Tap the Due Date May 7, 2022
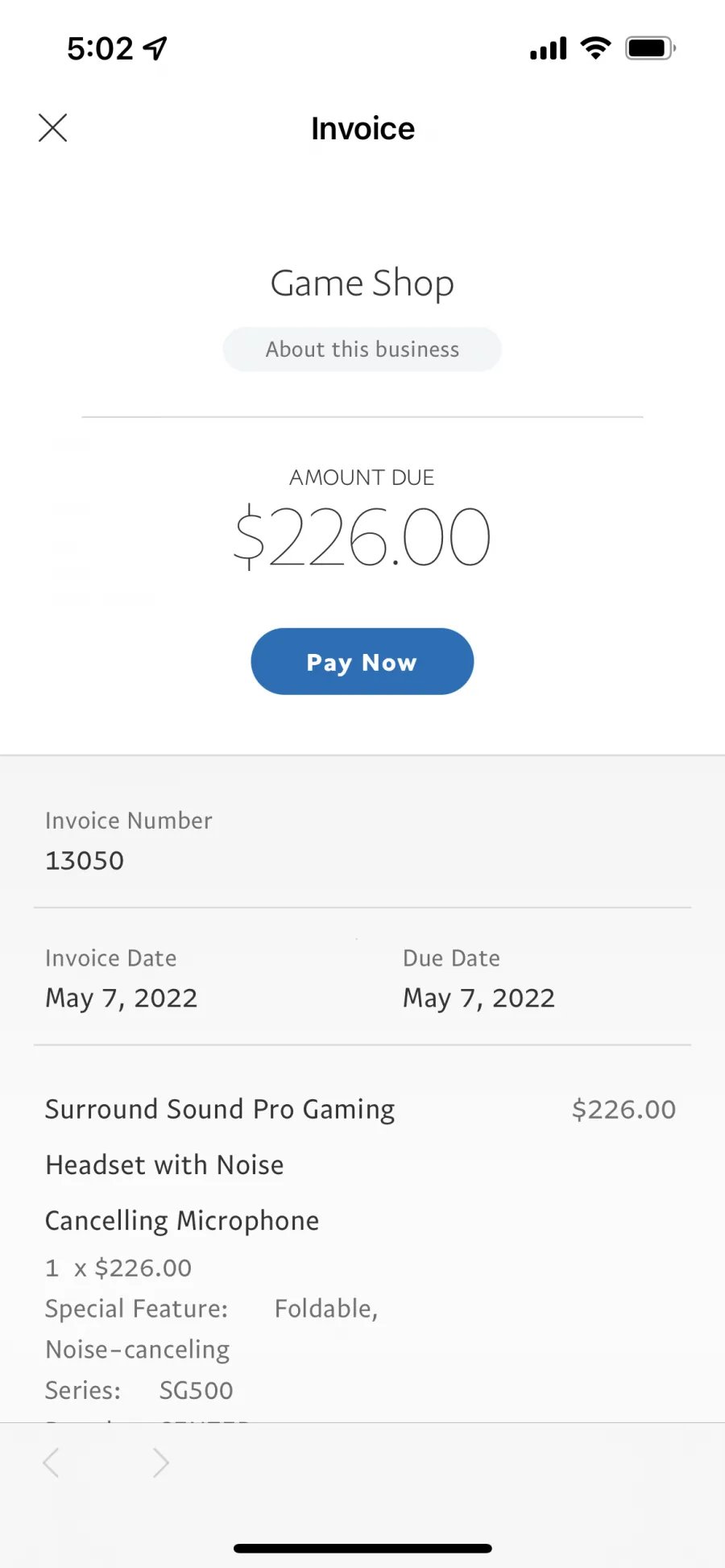The width and height of the screenshot is (725, 1568). tap(479, 999)
